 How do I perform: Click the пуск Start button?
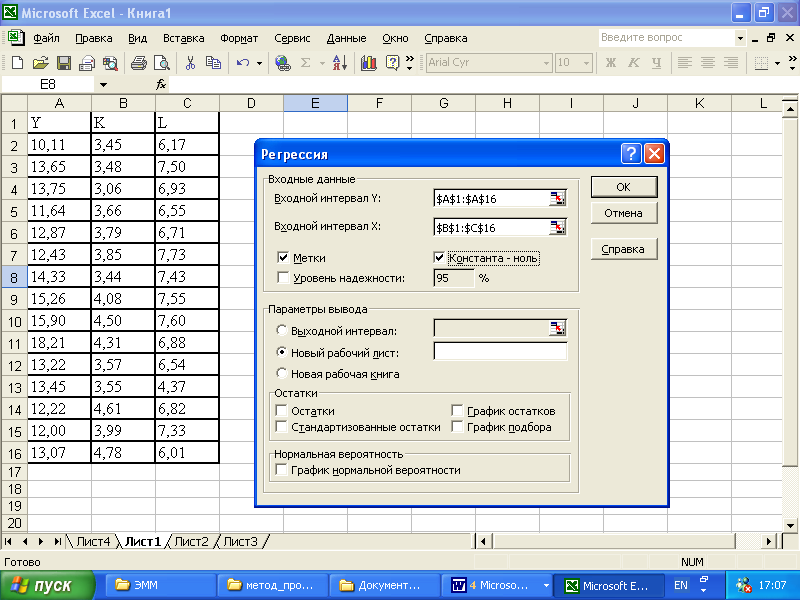pyautogui.click(x=48, y=585)
